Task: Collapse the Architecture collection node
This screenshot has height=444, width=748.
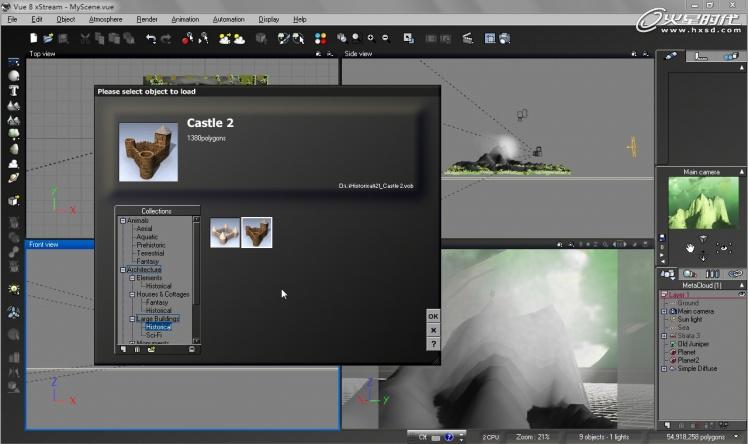Action: tap(123, 270)
